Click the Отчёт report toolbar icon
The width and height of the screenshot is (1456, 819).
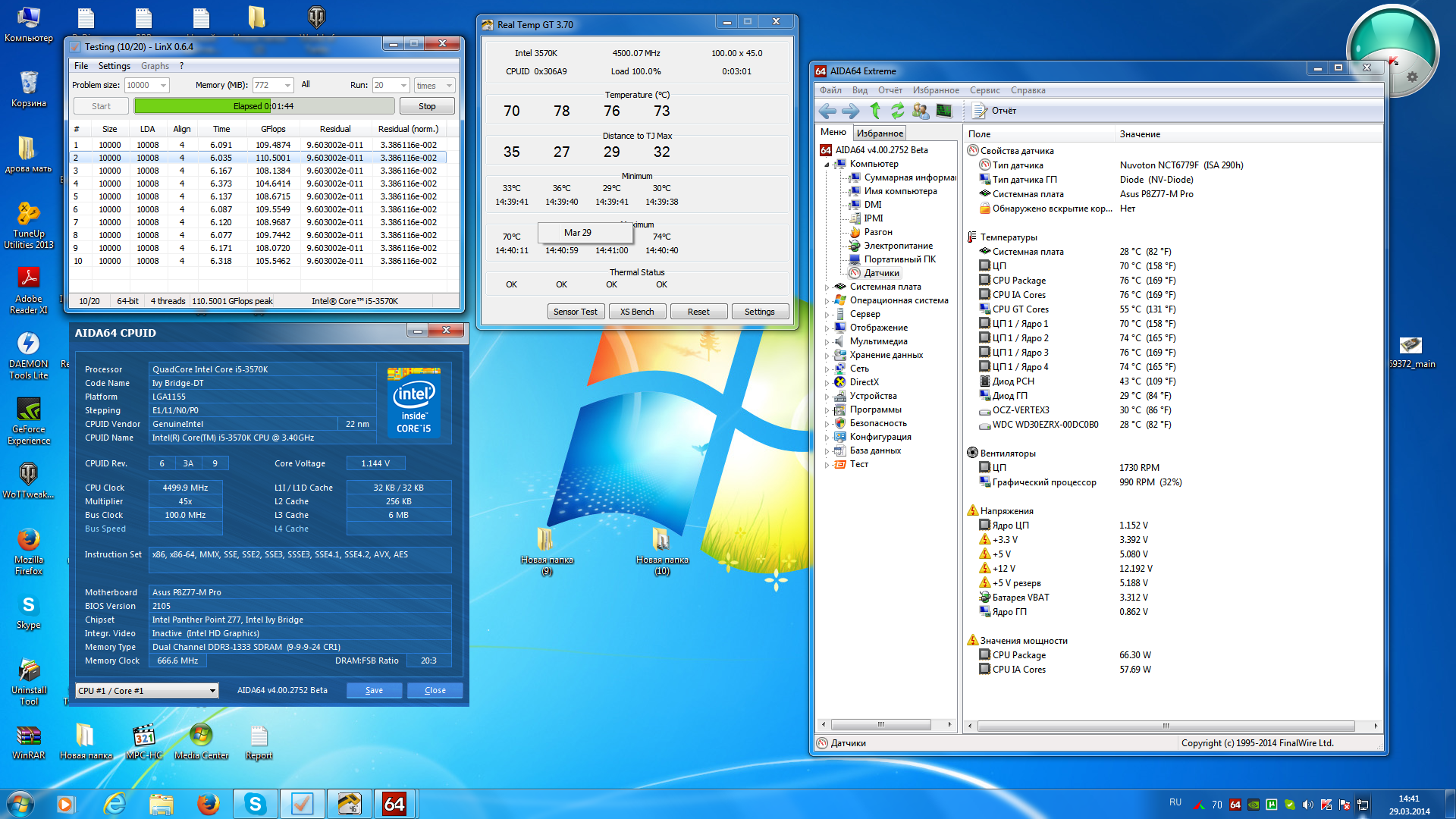980,111
